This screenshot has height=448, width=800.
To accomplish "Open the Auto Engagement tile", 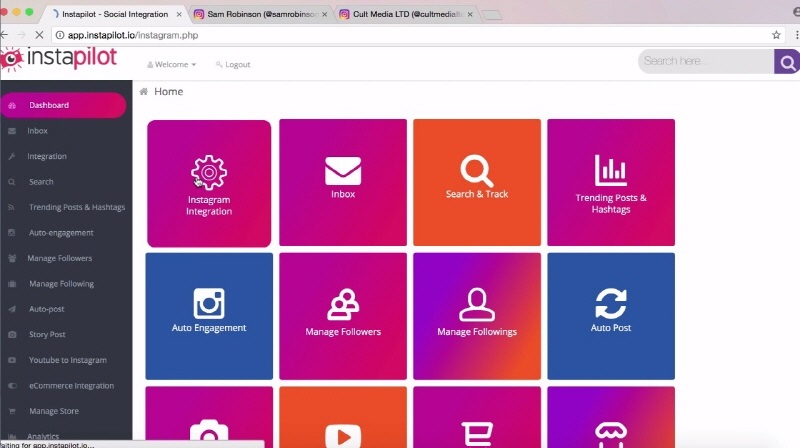I will (x=209, y=316).
